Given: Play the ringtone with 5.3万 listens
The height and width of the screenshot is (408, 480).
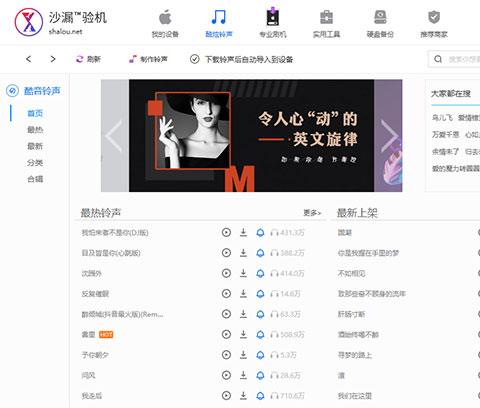Looking at the screenshot, I should (x=226, y=355).
